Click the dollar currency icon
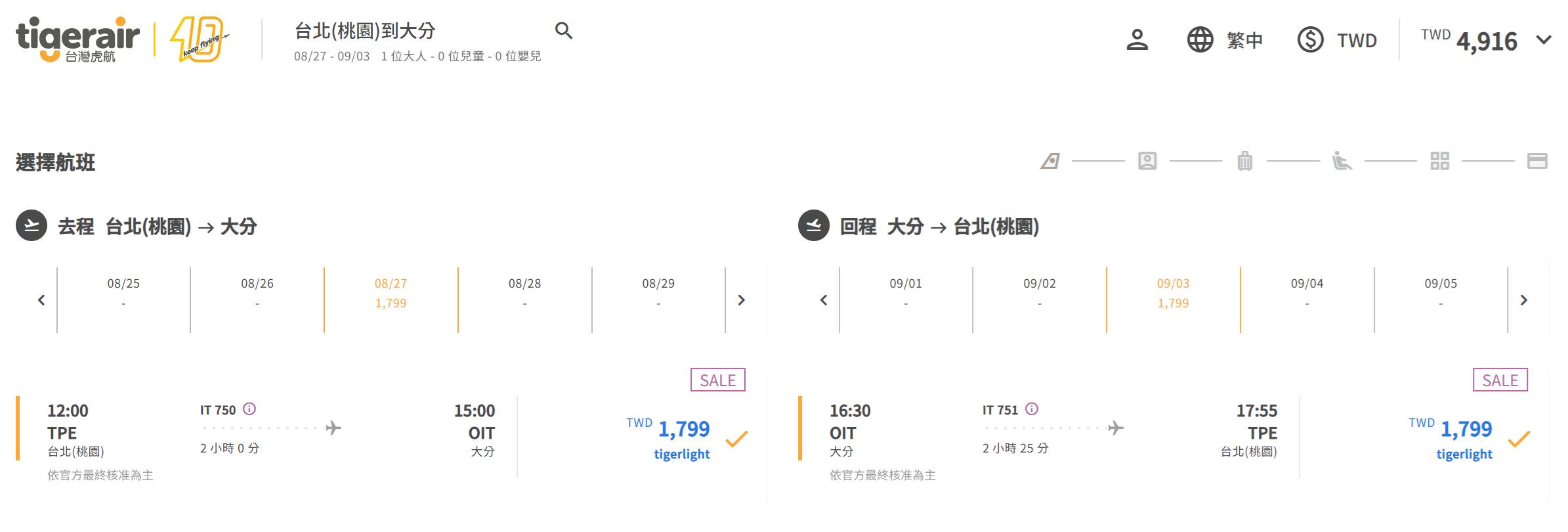1568x532 pixels. 1310,40
